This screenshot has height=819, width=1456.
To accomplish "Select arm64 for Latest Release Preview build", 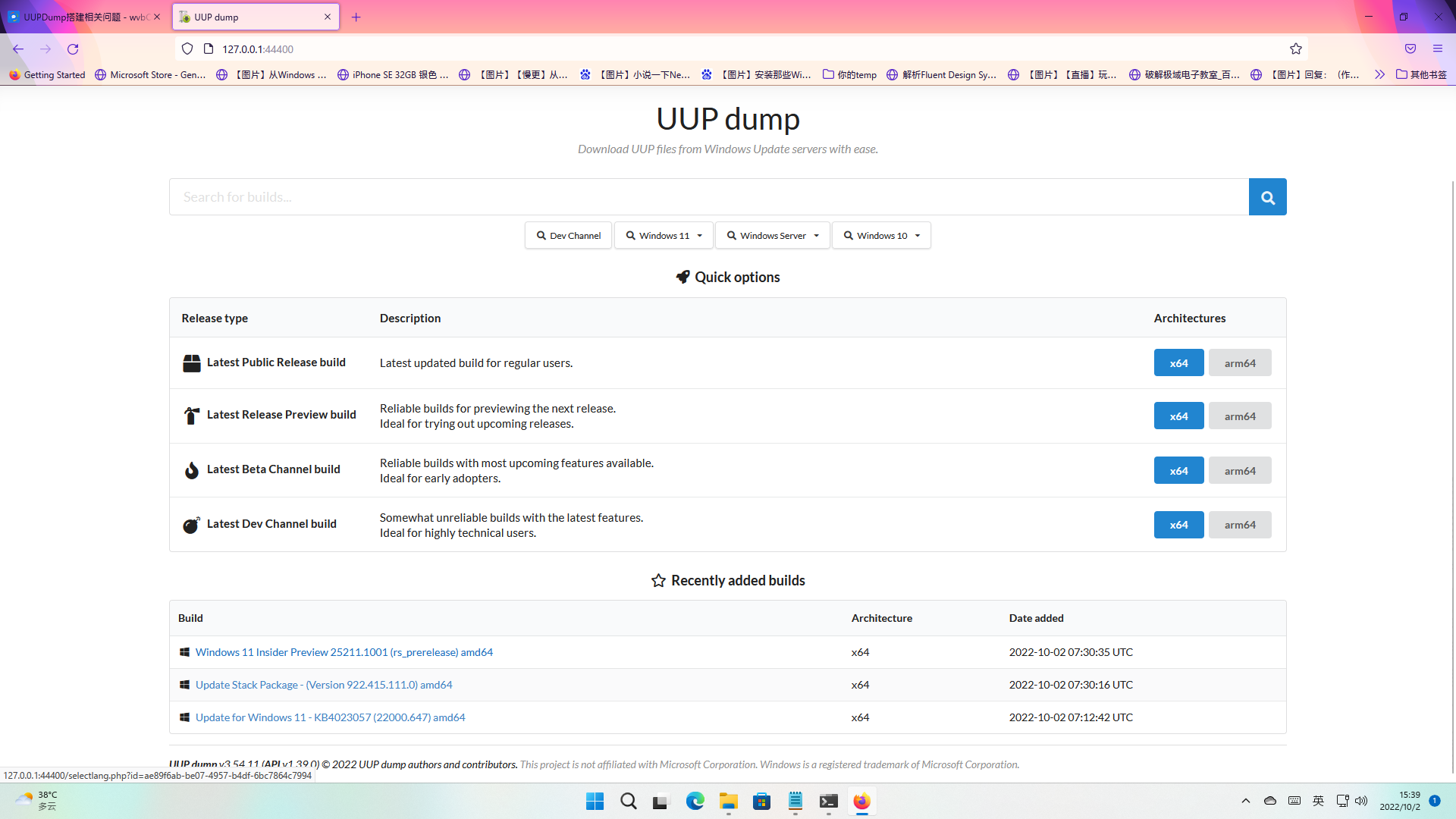I will point(1240,416).
